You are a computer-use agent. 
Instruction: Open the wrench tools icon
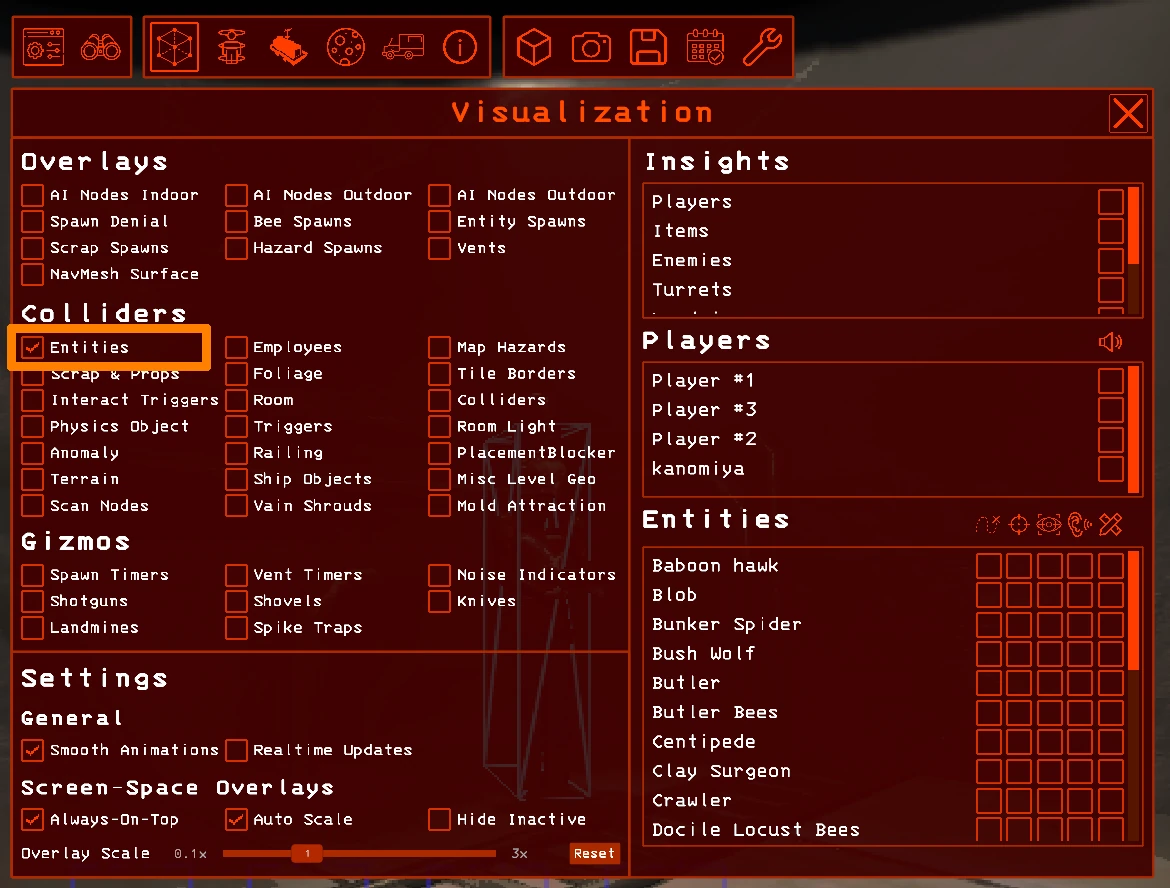pyautogui.click(x=762, y=47)
